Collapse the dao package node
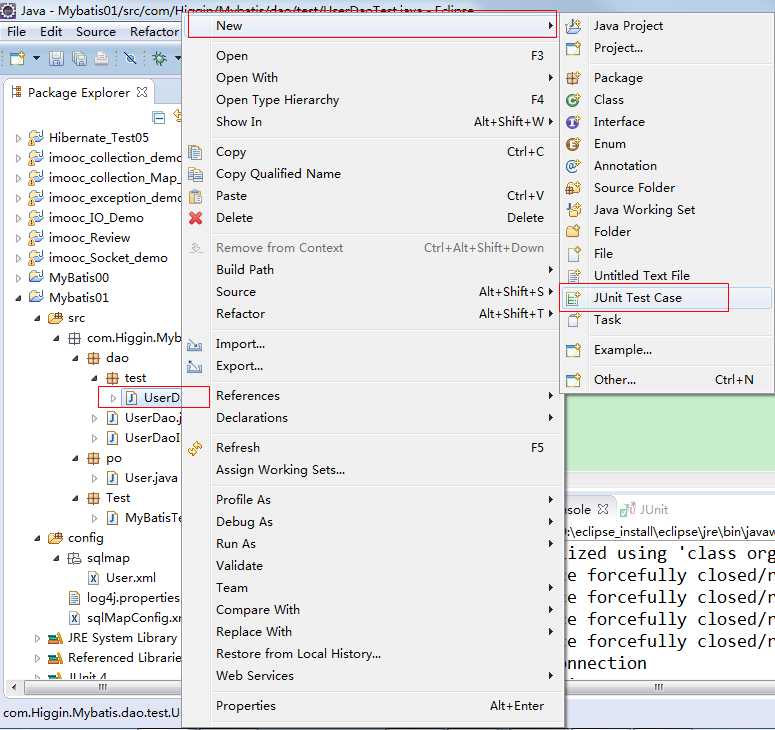 (75, 358)
